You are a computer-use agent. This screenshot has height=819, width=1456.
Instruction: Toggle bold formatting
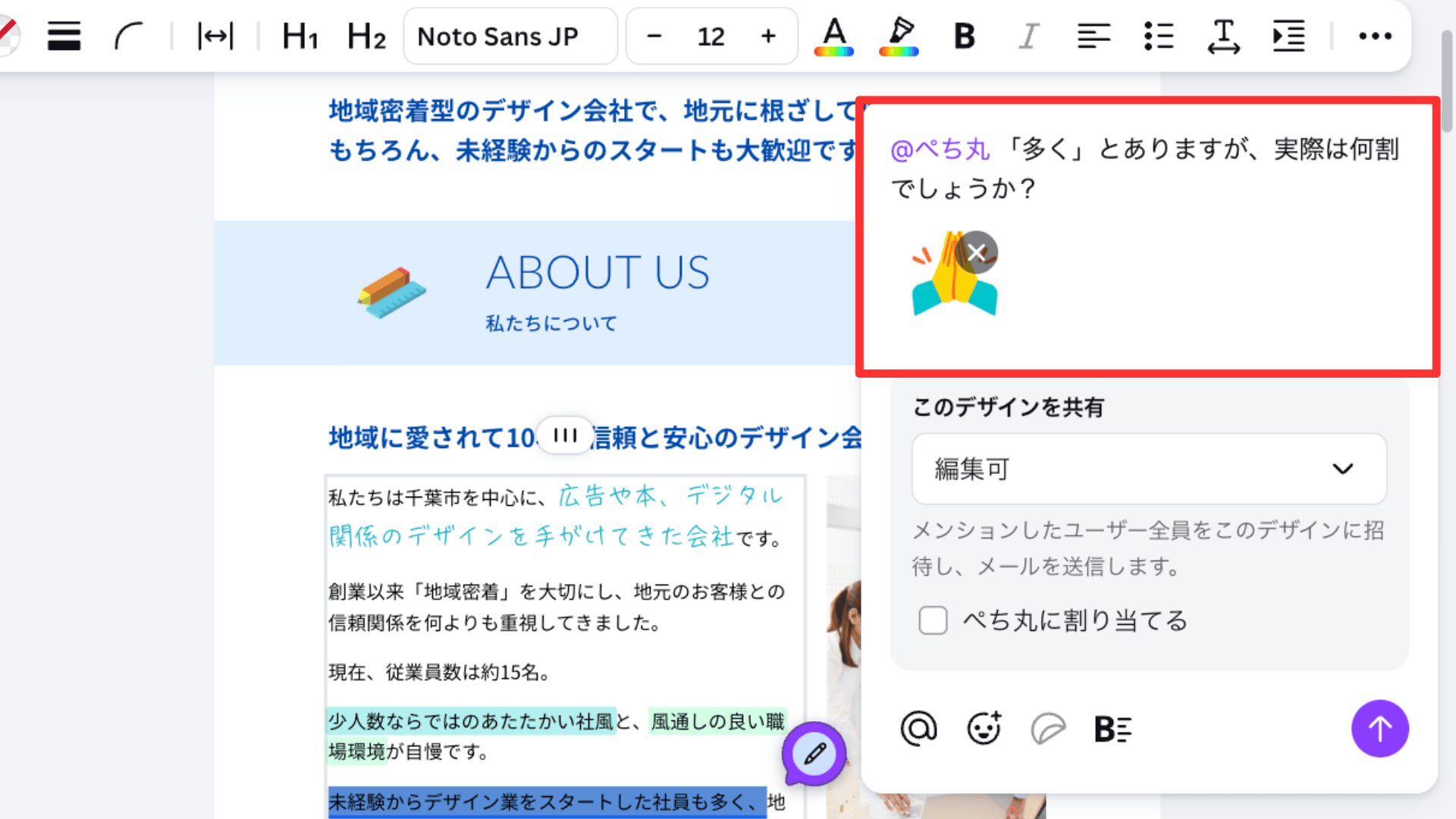[x=963, y=36]
